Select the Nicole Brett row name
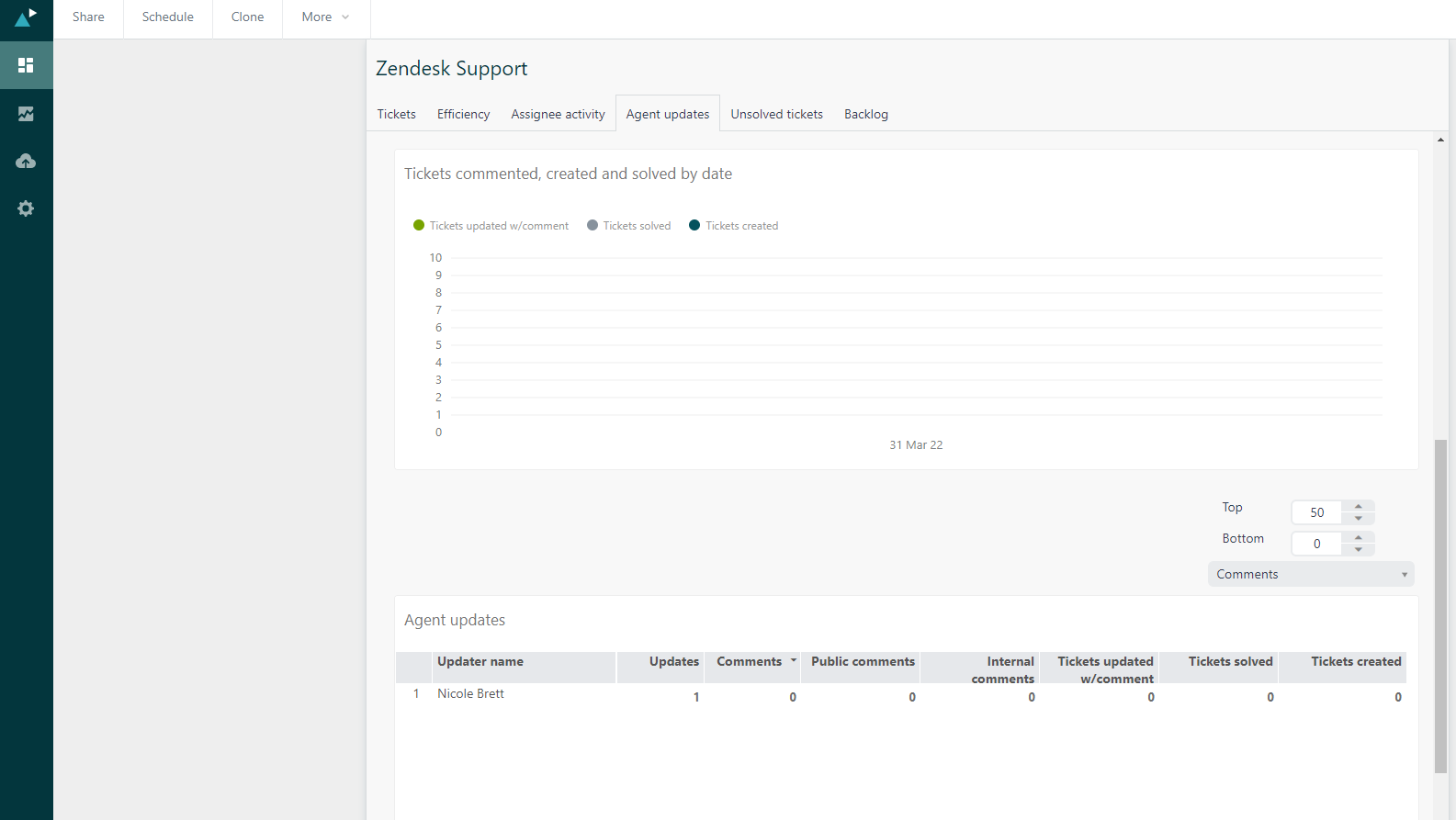The width and height of the screenshot is (1456, 820). click(x=470, y=693)
